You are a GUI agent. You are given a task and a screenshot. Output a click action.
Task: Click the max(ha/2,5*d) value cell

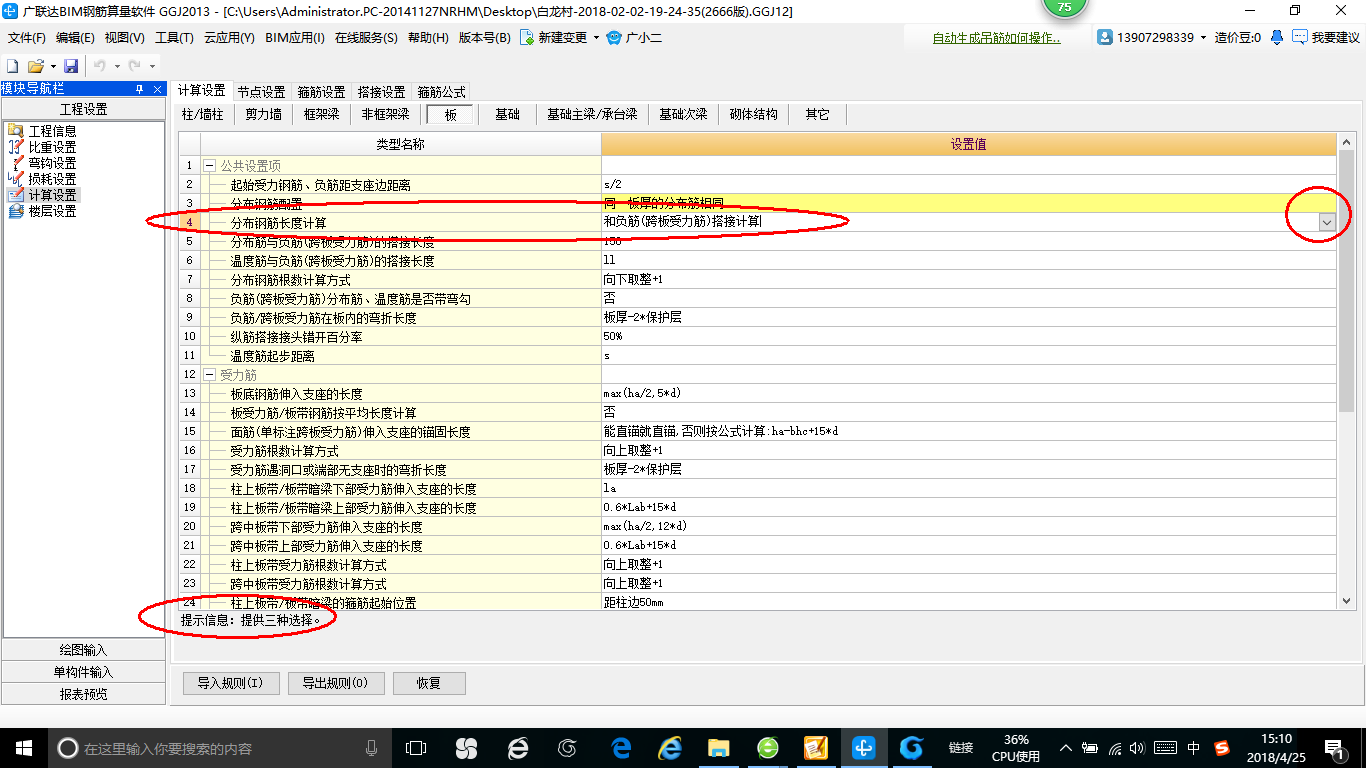point(968,393)
